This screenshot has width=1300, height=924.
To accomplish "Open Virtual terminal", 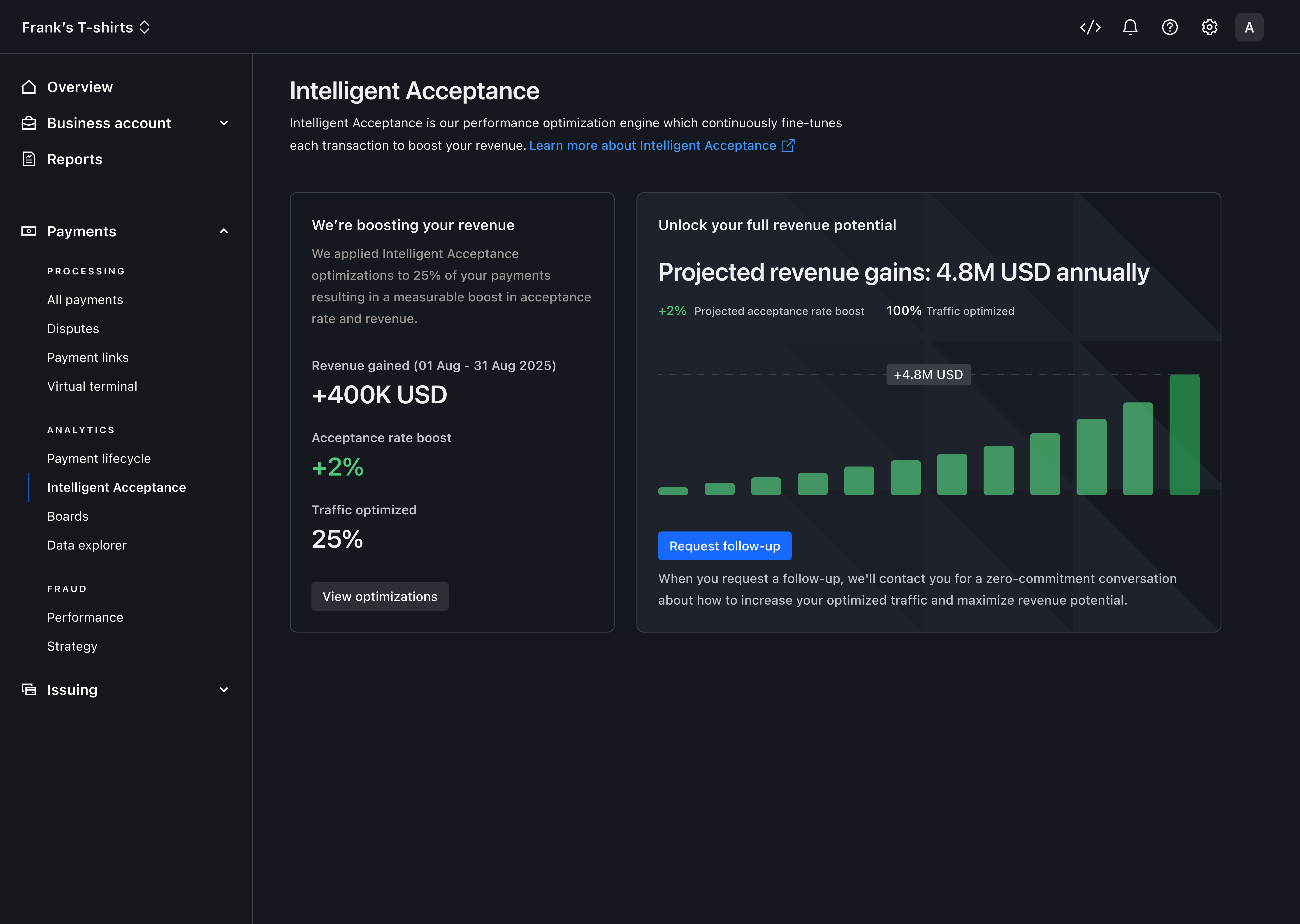I will coord(92,386).
